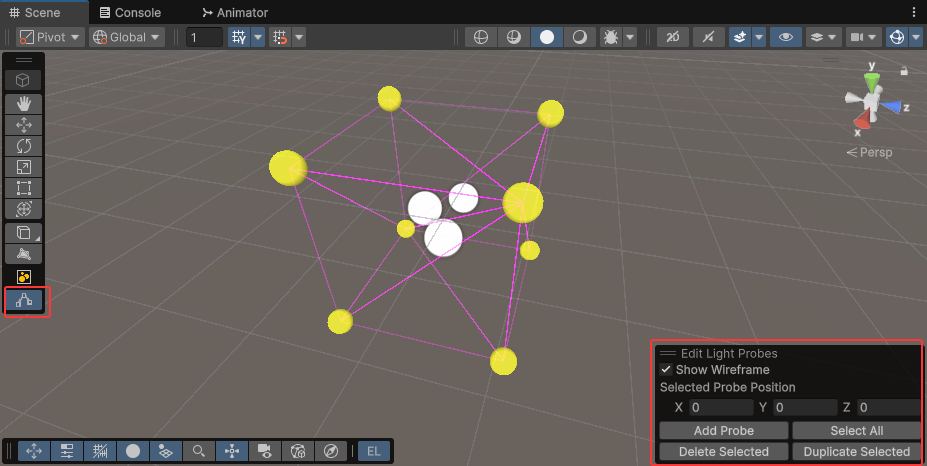Toggle the EL overlay button
The image size is (927, 466).
374,451
